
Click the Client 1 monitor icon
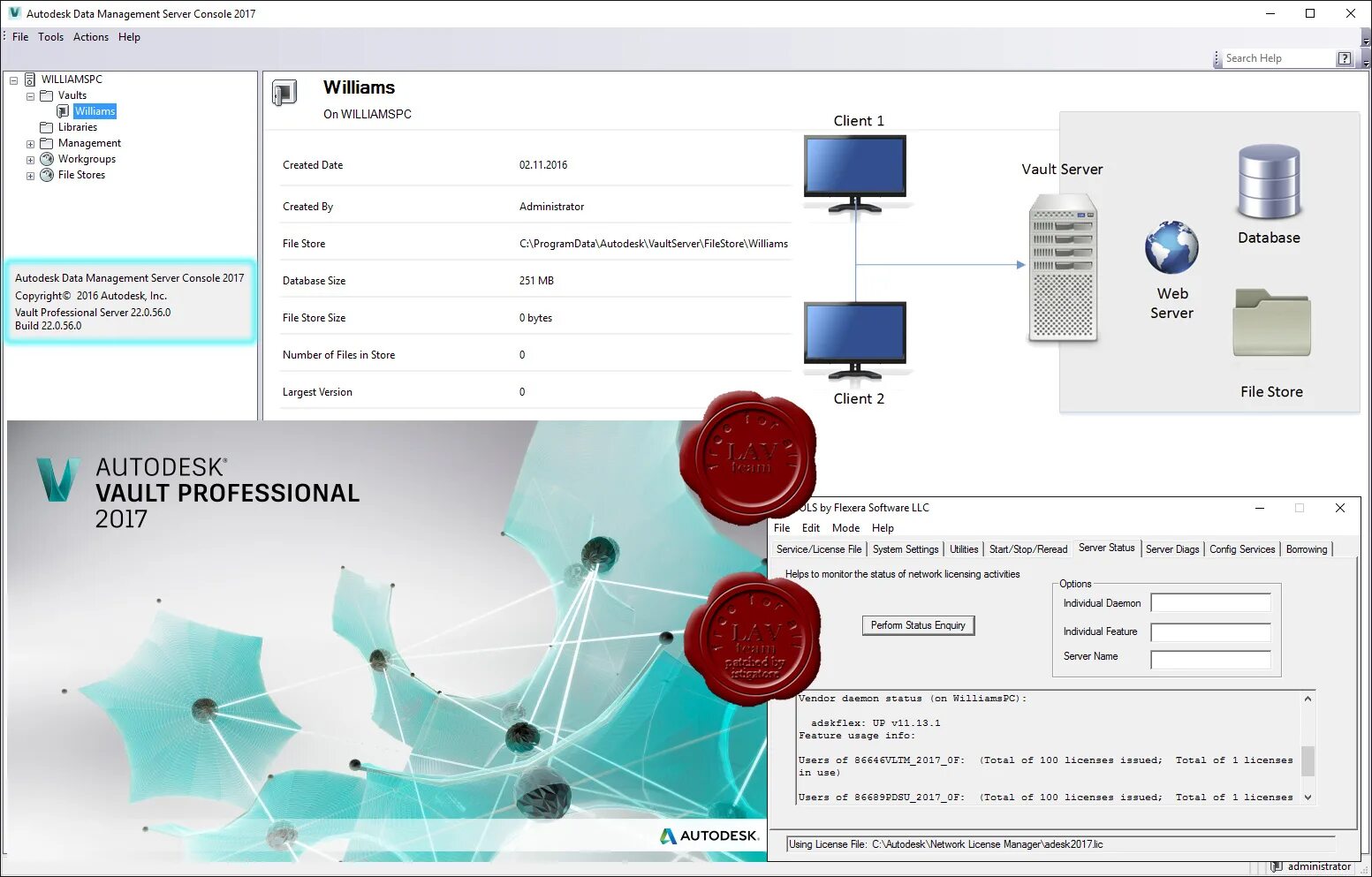point(855,173)
